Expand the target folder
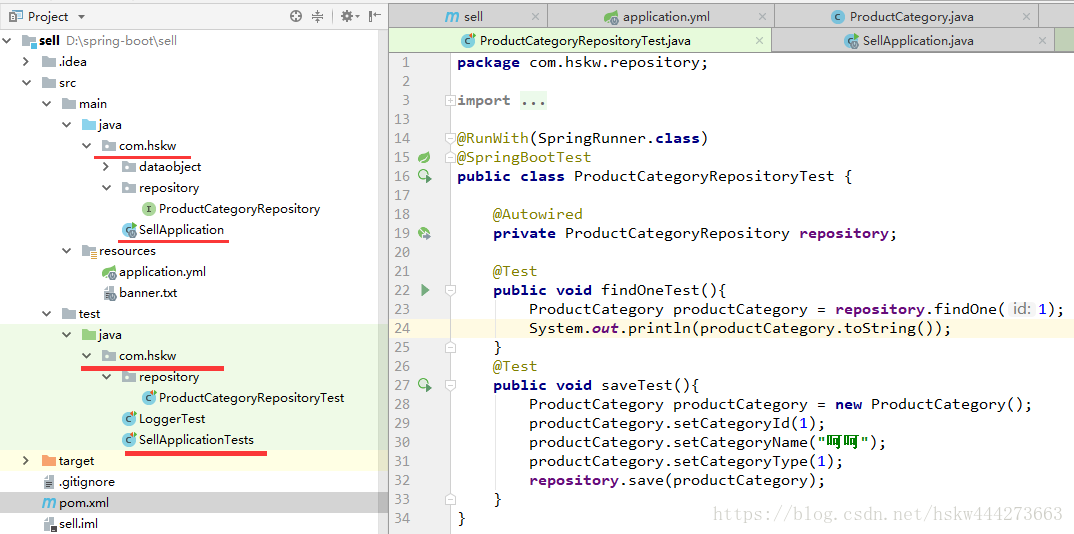The height and width of the screenshot is (534, 1074). click(27, 461)
